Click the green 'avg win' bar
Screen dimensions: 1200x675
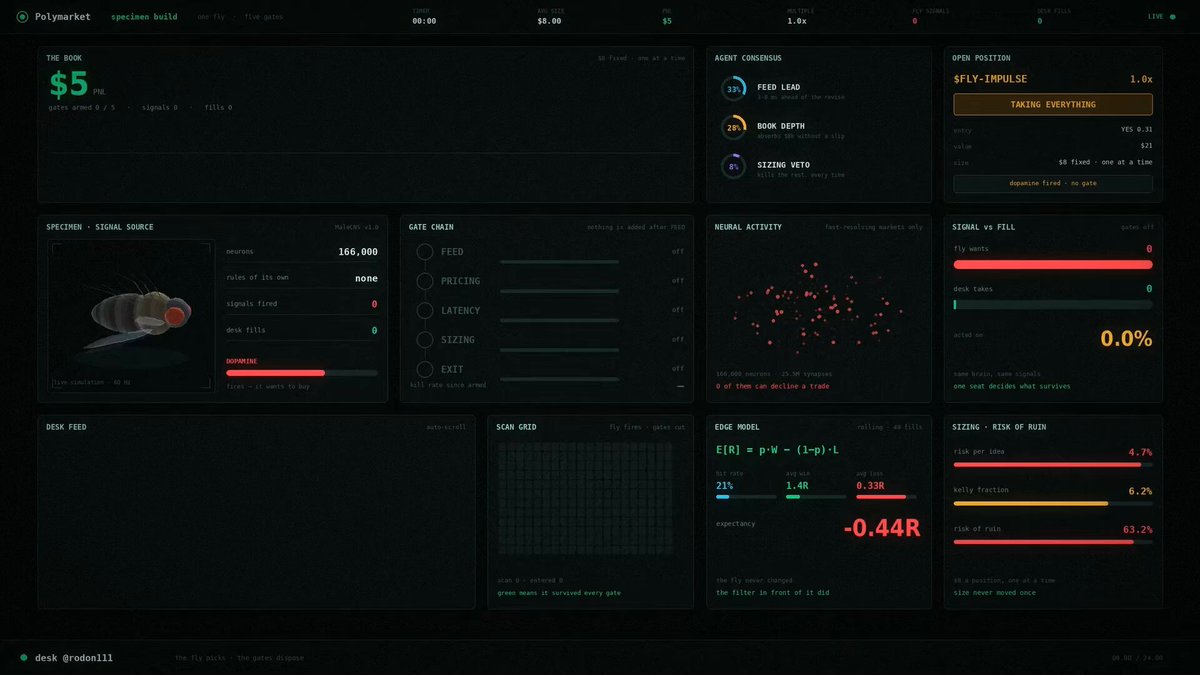pyautogui.click(x=816, y=496)
